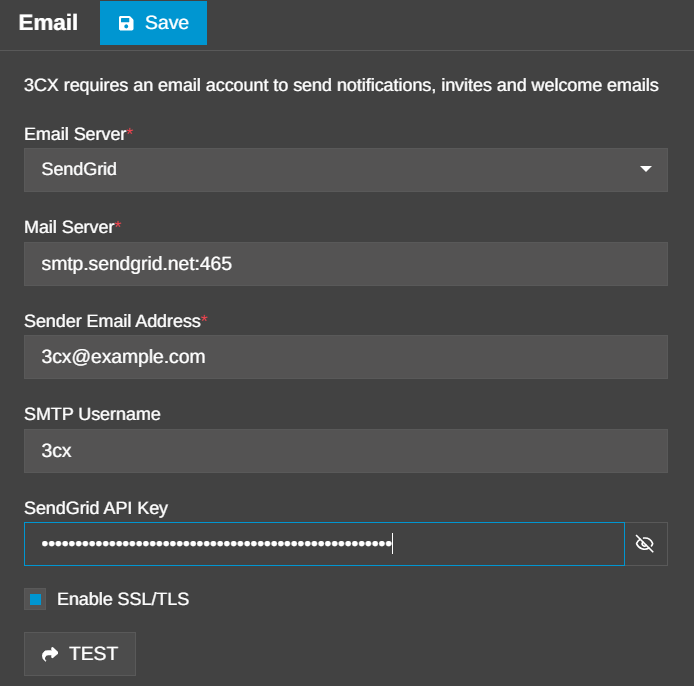Toggle the Enable SSL/TLS checkbox
The height and width of the screenshot is (686, 694).
(35, 599)
